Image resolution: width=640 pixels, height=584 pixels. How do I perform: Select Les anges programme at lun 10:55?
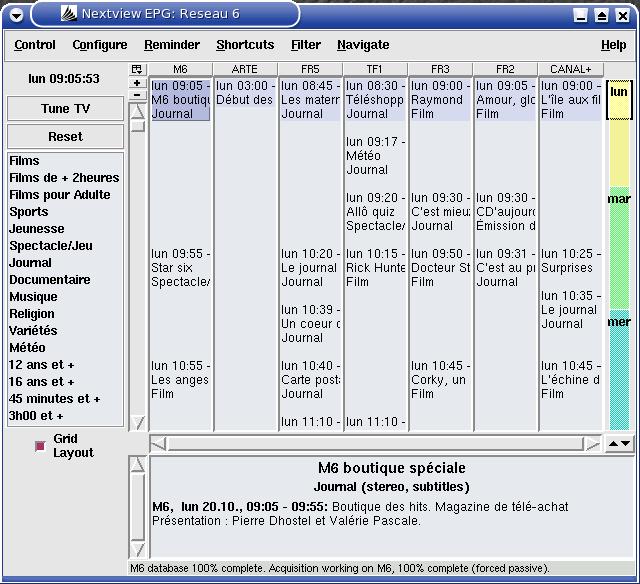180,380
